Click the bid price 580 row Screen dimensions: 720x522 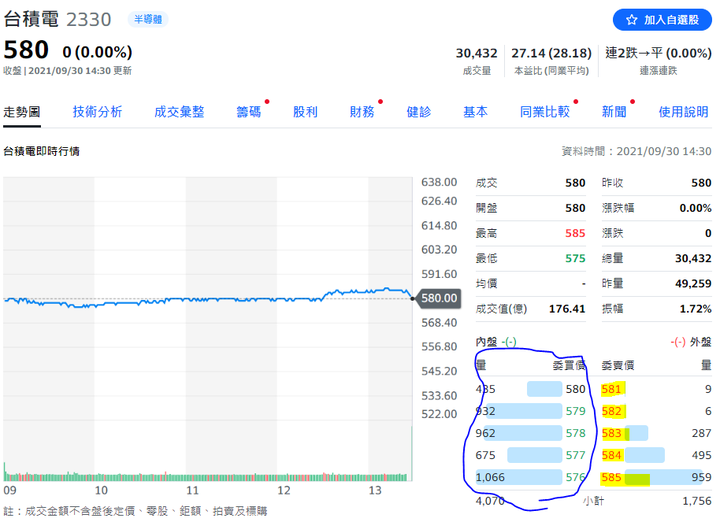[x=530, y=389]
